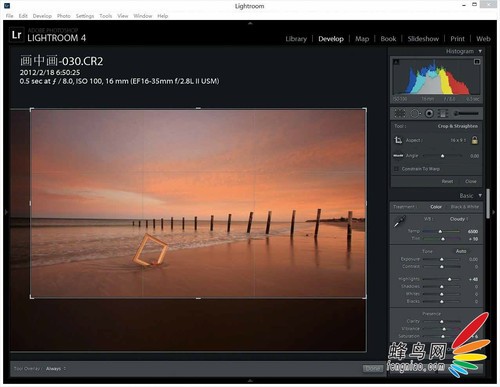Expand the left panel arrow
Viewport: 500px width, 387px height.
point(6,212)
